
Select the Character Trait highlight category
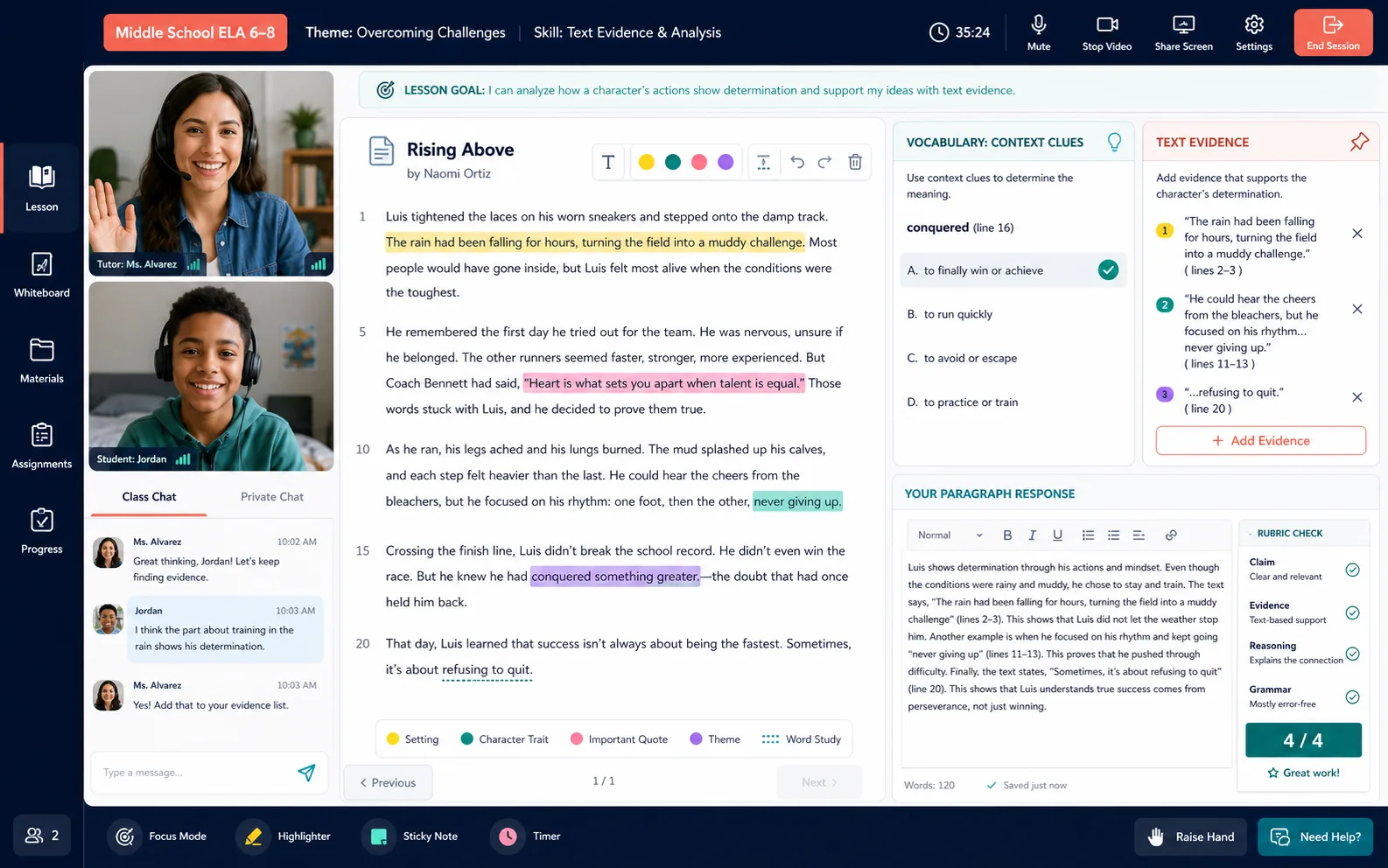coord(504,739)
